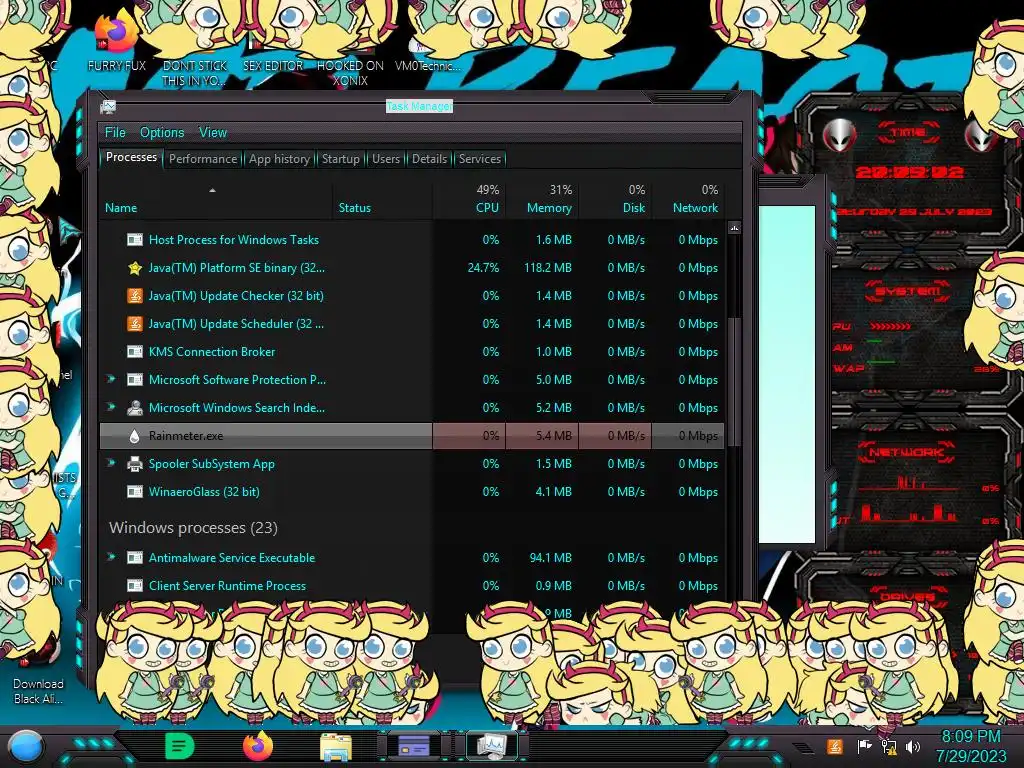This screenshot has width=1024, height=768.
Task: Click the Microsoft Software Protection process icon
Action: [x=135, y=379]
